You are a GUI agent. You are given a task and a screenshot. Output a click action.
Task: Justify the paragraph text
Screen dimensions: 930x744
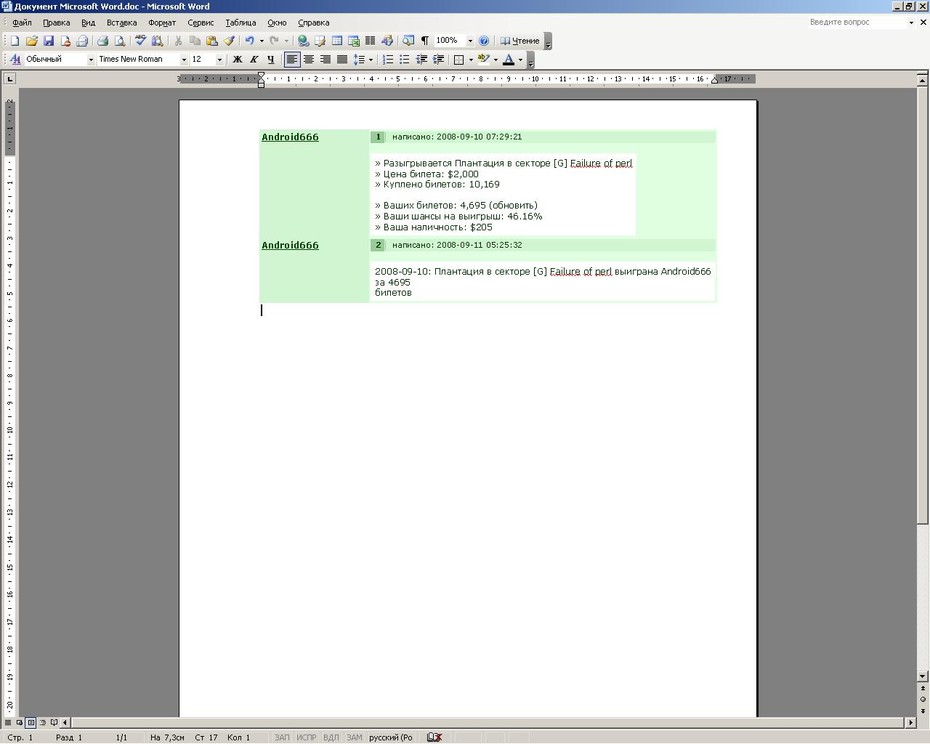tap(342, 59)
